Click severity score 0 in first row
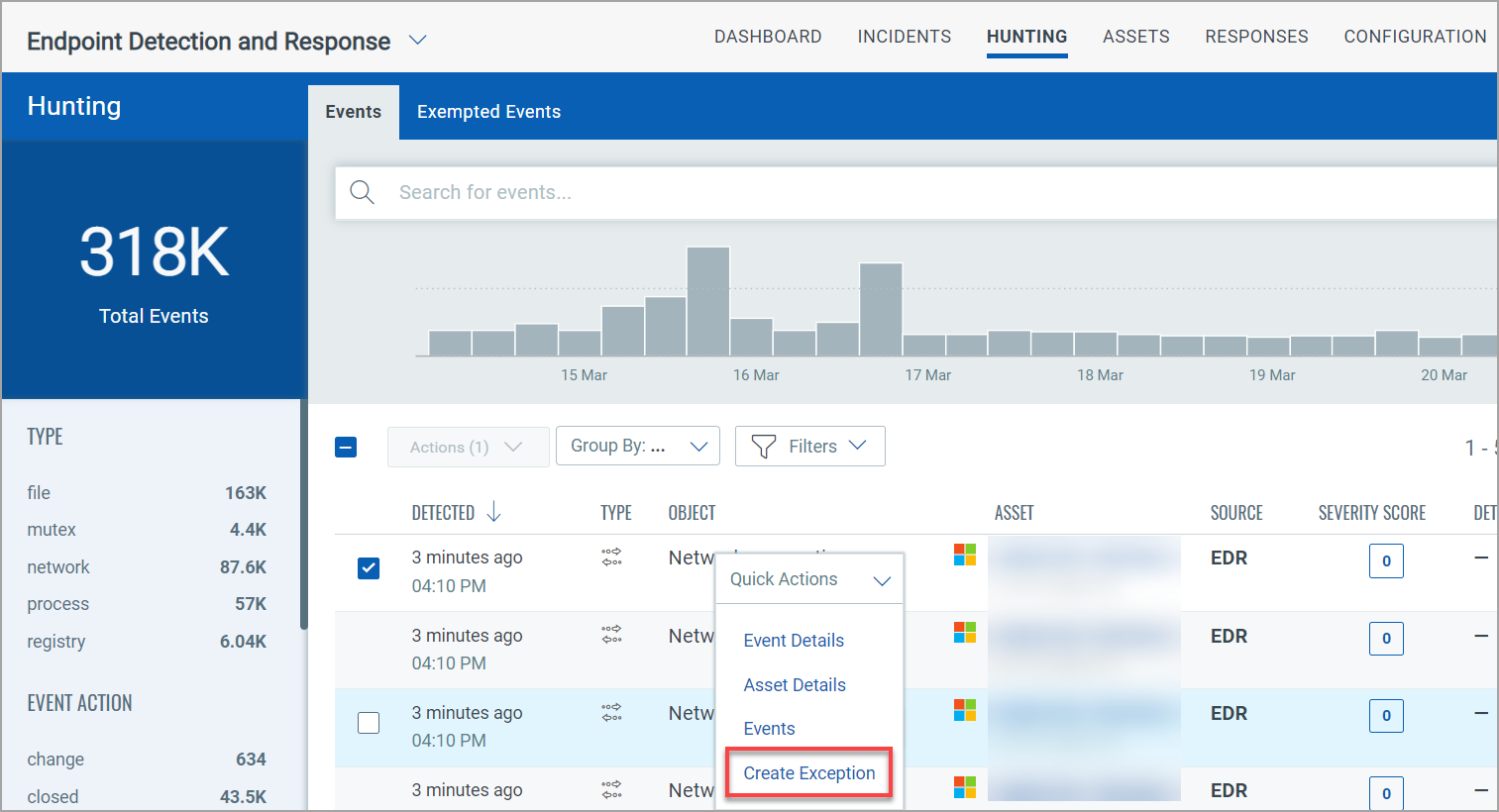This screenshot has width=1499, height=812. click(x=1386, y=560)
